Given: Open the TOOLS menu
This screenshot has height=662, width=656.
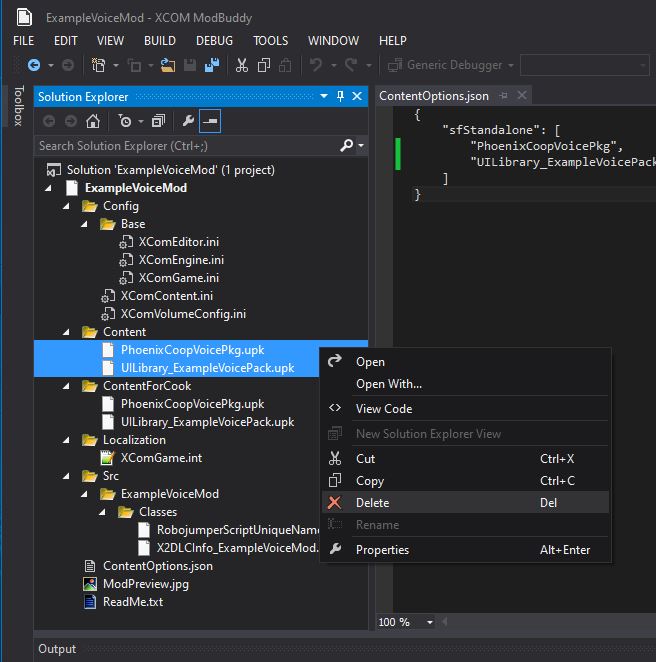Looking at the screenshot, I should coord(271,41).
